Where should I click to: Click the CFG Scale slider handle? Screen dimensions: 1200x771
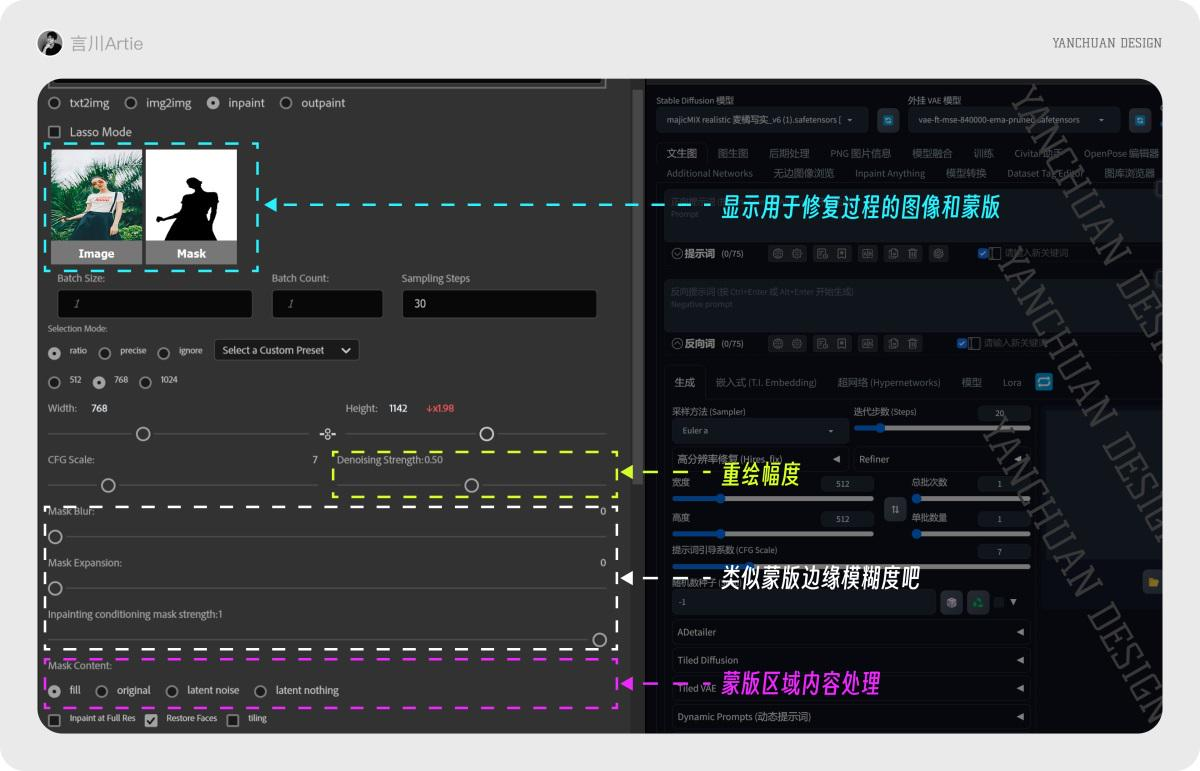coord(108,485)
